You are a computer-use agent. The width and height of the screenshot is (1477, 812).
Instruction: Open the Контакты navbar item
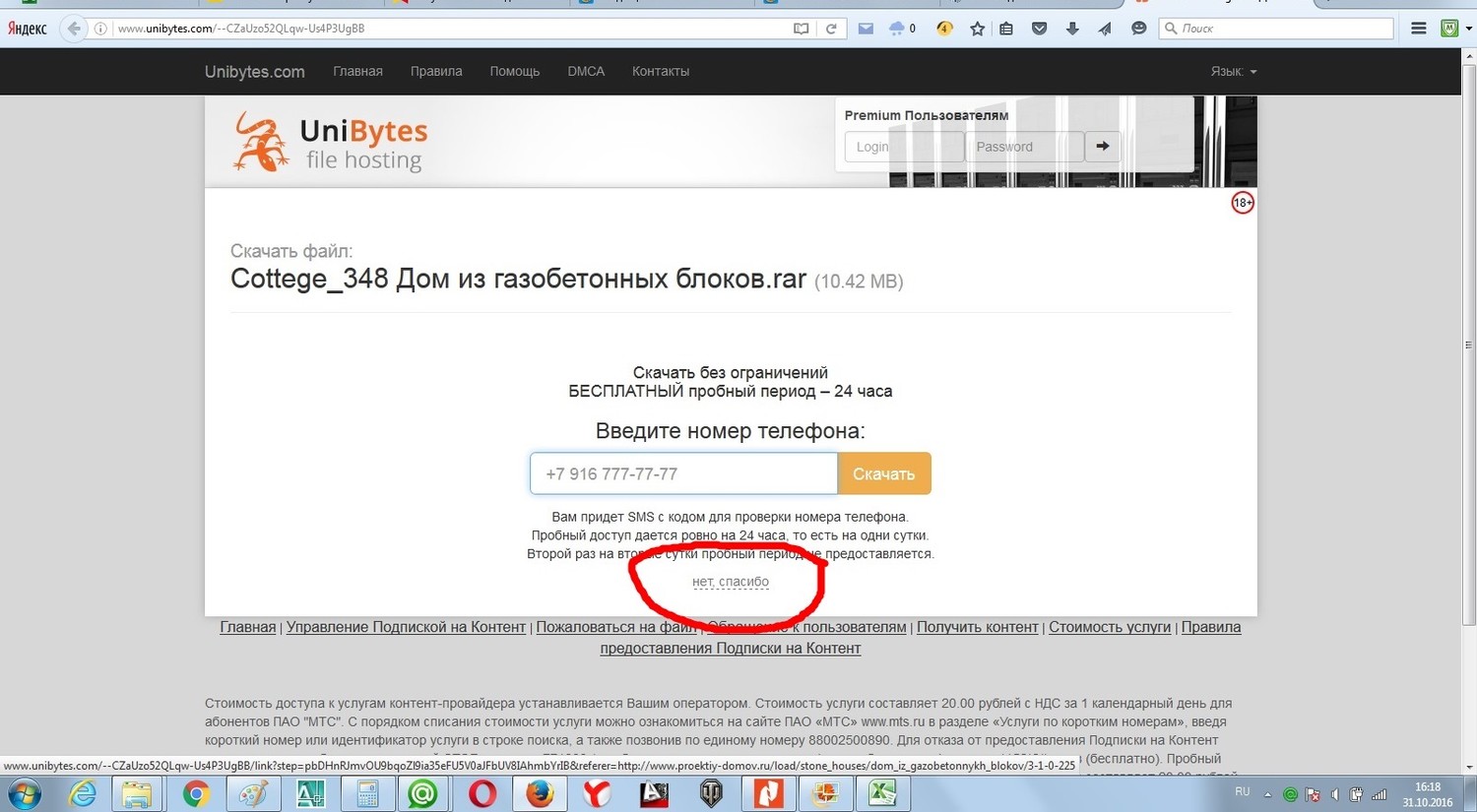[x=661, y=71]
